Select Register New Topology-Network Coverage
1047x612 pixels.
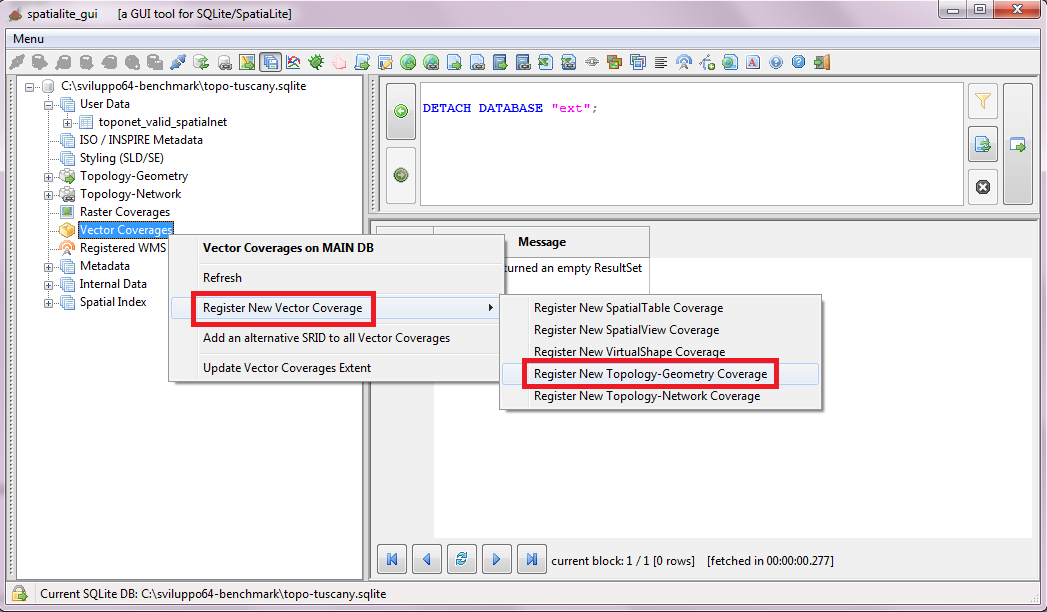660,396
